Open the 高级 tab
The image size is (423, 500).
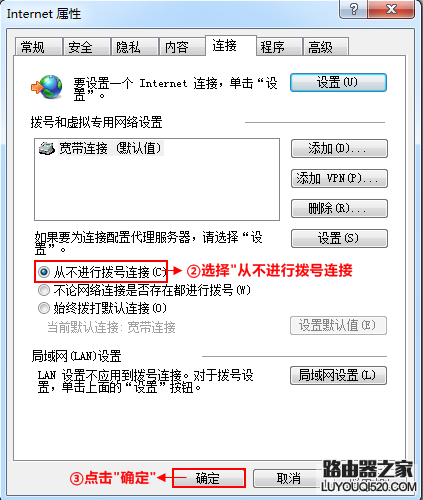[326, 47]
